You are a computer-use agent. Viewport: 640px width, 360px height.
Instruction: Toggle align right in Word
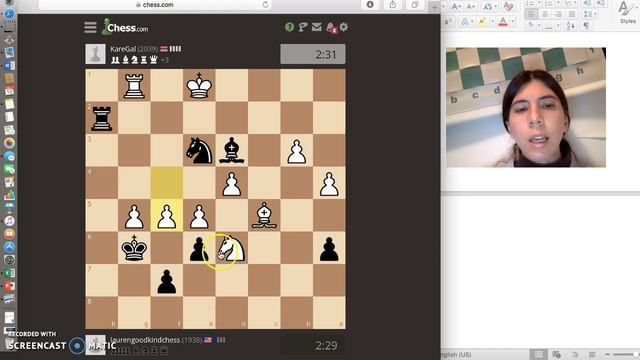tap(558, 13)
